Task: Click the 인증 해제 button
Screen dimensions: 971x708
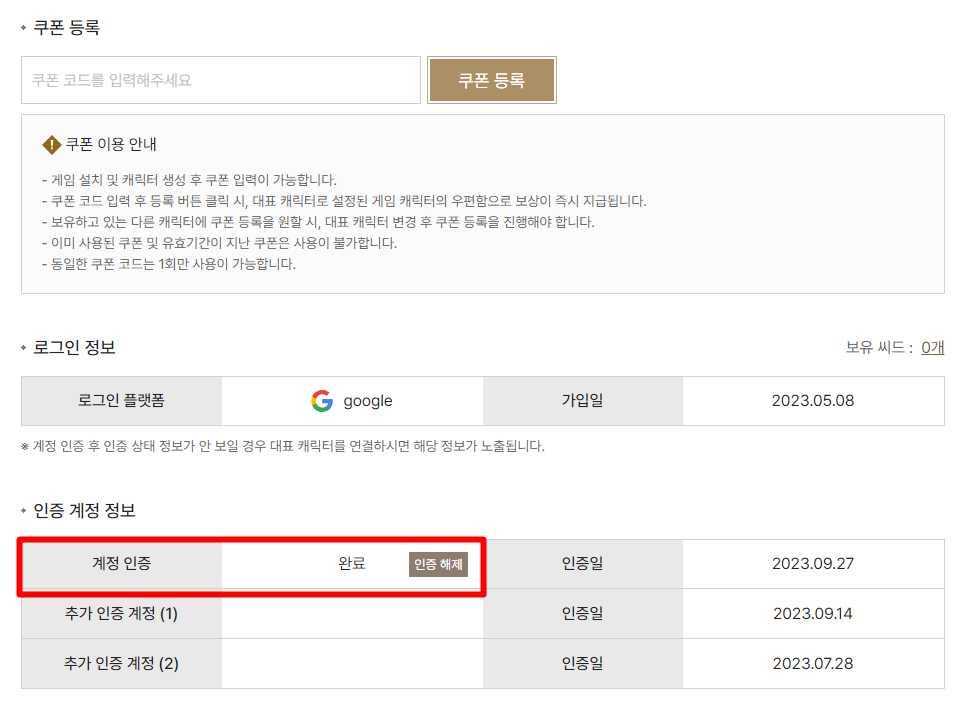Action: (x=438, y=564)
